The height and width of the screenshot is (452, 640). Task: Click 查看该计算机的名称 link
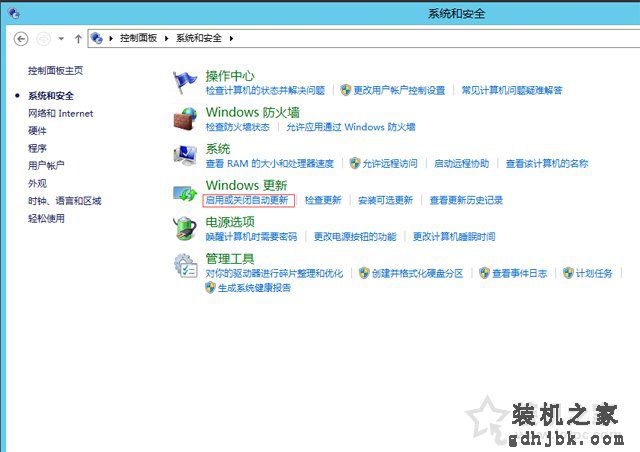[547, 164]
